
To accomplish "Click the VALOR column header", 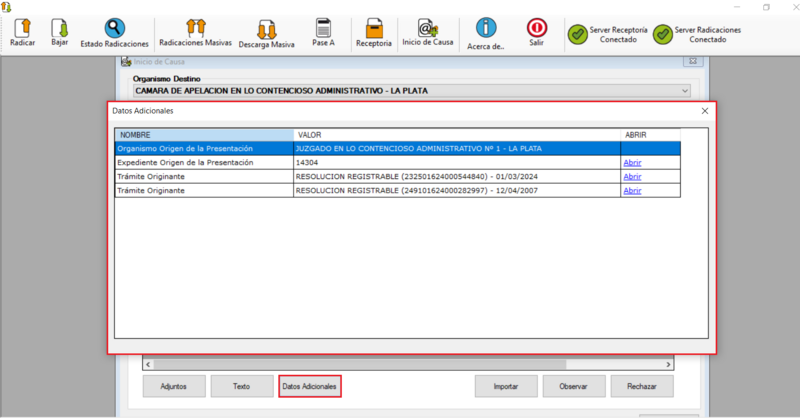I will pyautogui.click(x=457, y=135).
